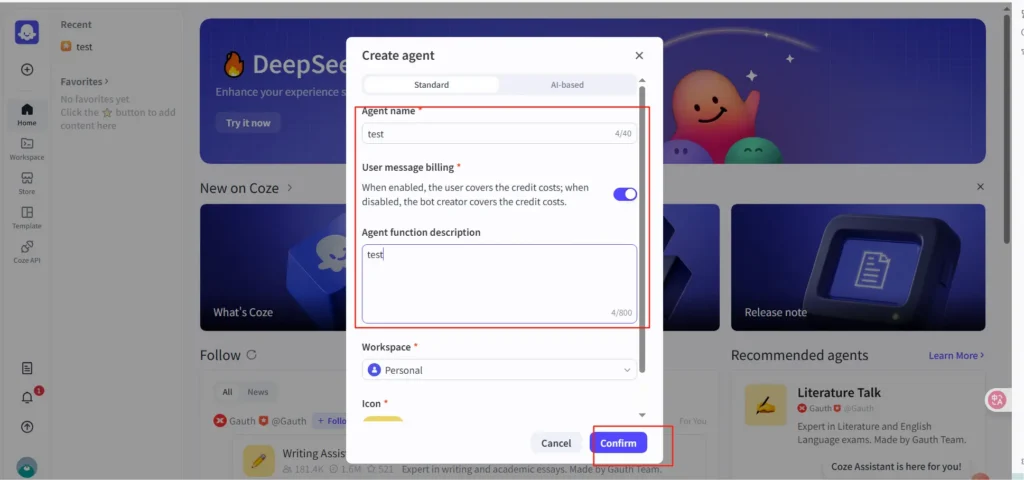
Task: Open the Workspace sidebar icon
Action: 27,148
